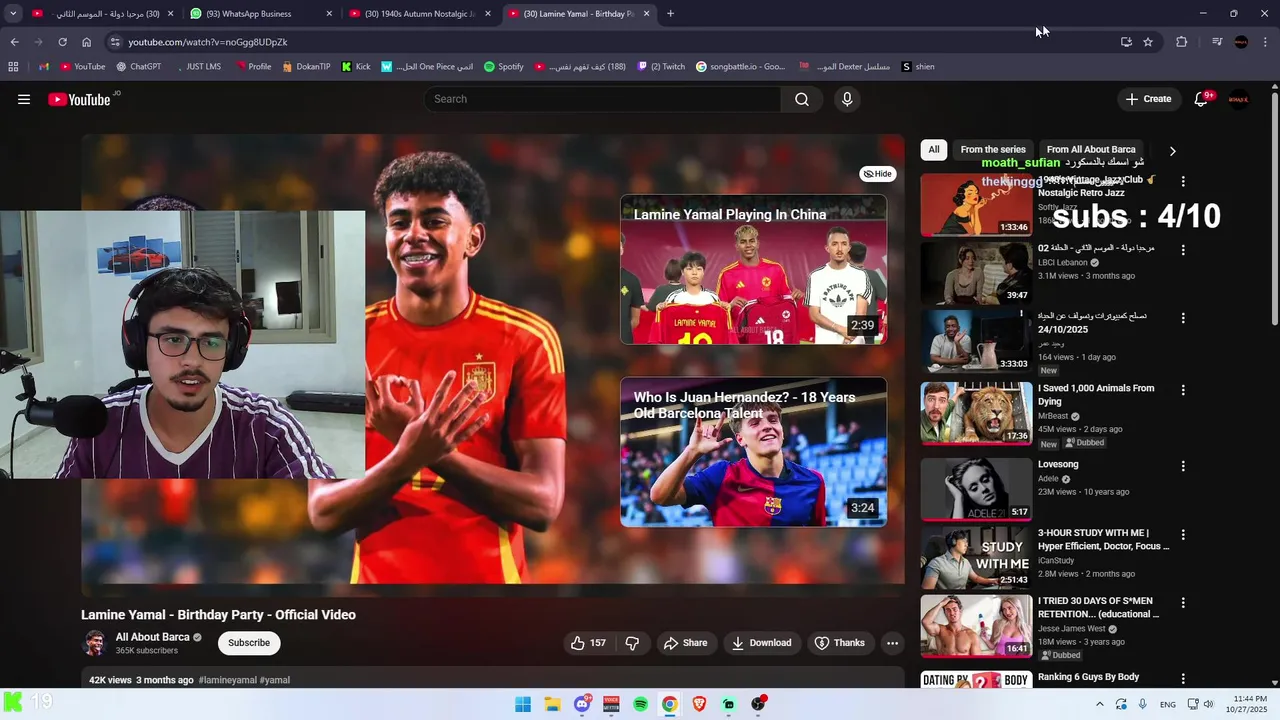1280x720 pixels.
Task: Select the From All About Barca chip
Action: click(x=1091, y=150)
